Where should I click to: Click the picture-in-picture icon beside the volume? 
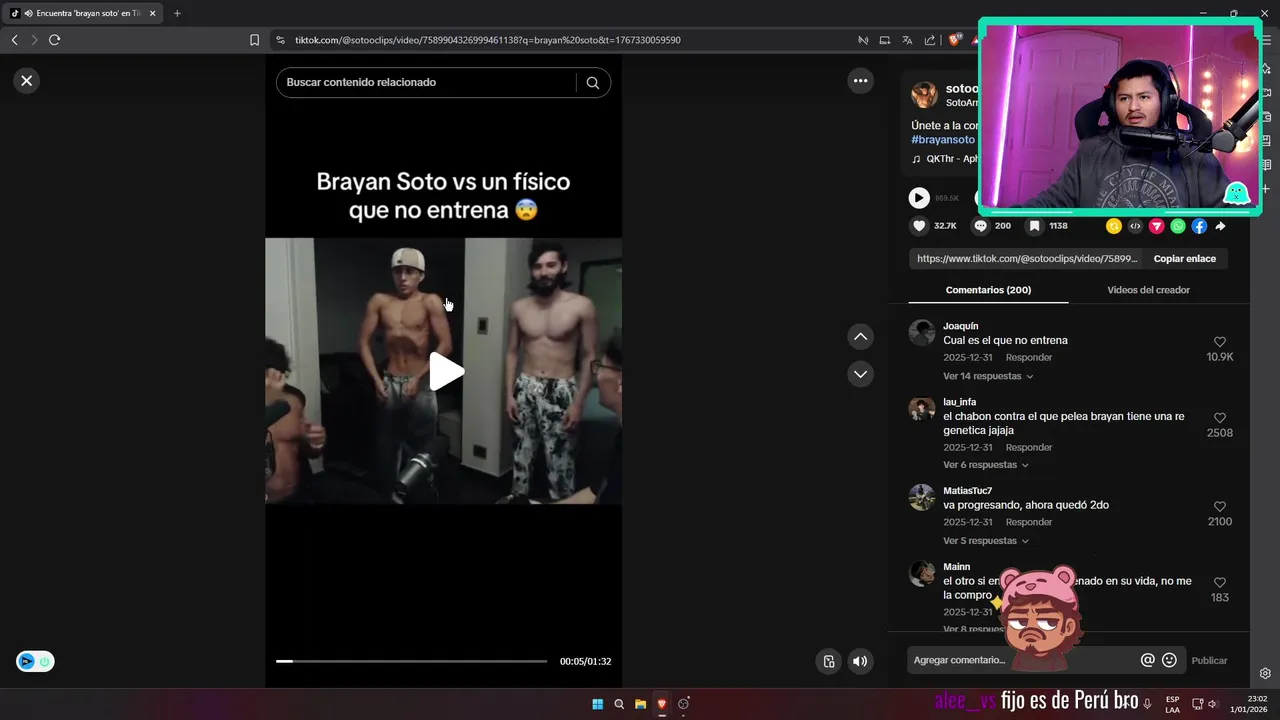click(828, 661)
